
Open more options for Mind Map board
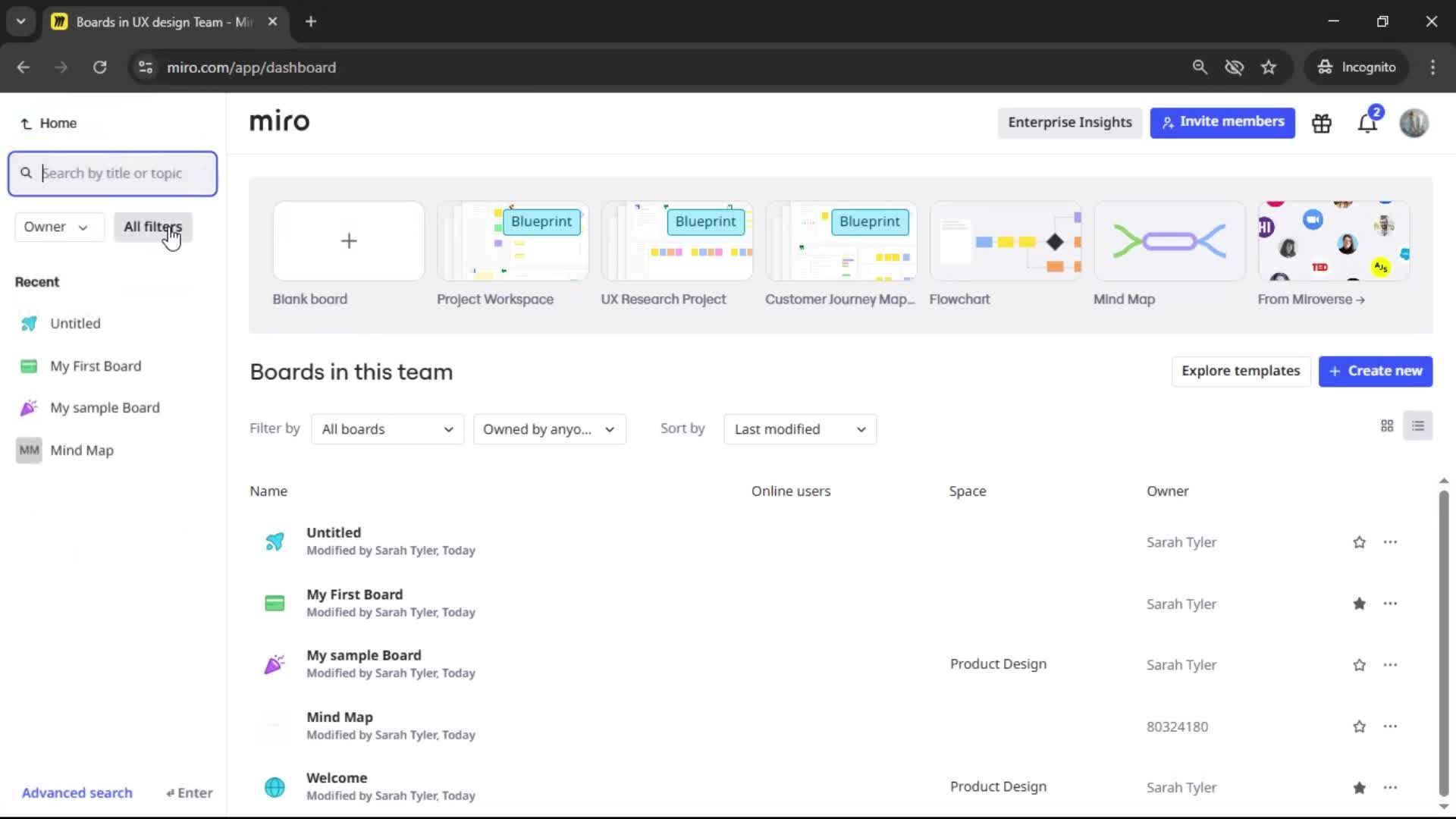click(1390, 726)
